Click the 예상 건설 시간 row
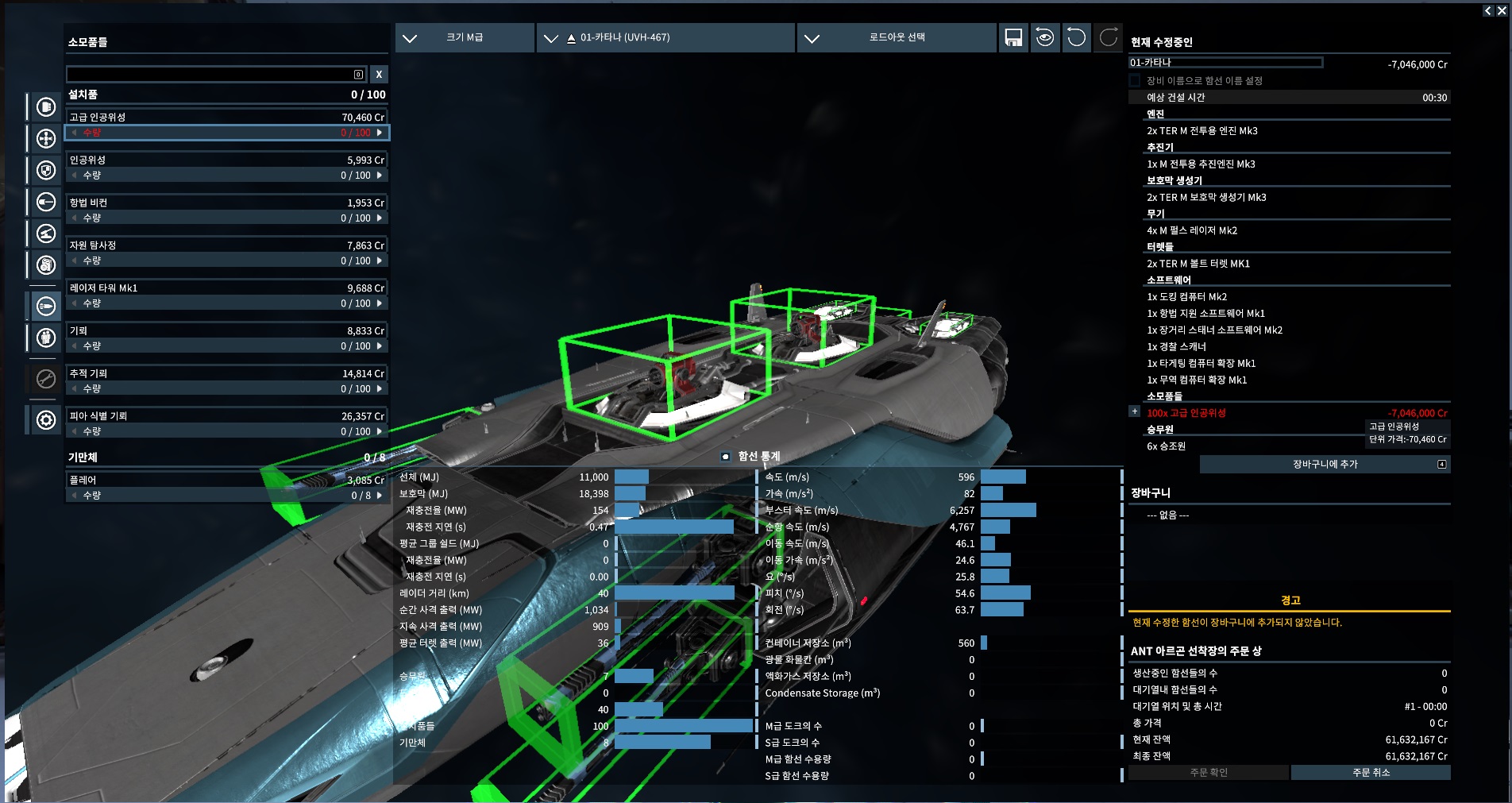This screenshot has width=1512, height=803. [1290, 98]
